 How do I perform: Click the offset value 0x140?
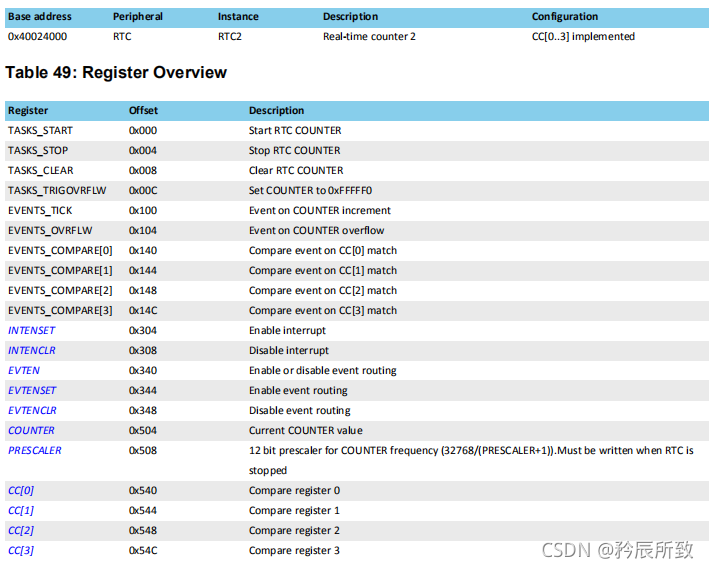pyautogui.click(x=143, y=251)
